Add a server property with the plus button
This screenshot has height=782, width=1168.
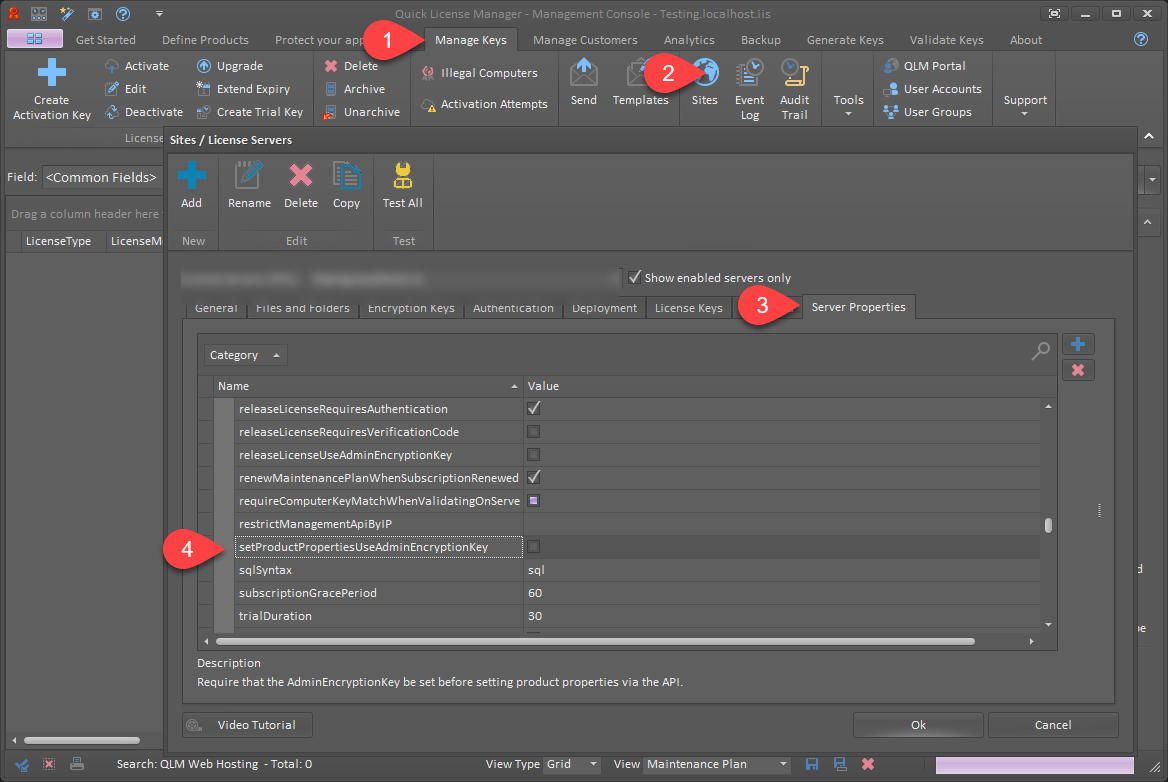[1078, 344]
